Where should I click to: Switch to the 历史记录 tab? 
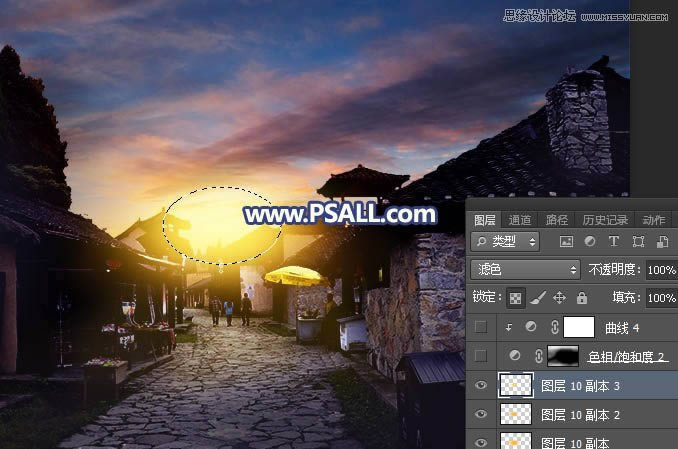pyautogui.click(x=605, y=220)
